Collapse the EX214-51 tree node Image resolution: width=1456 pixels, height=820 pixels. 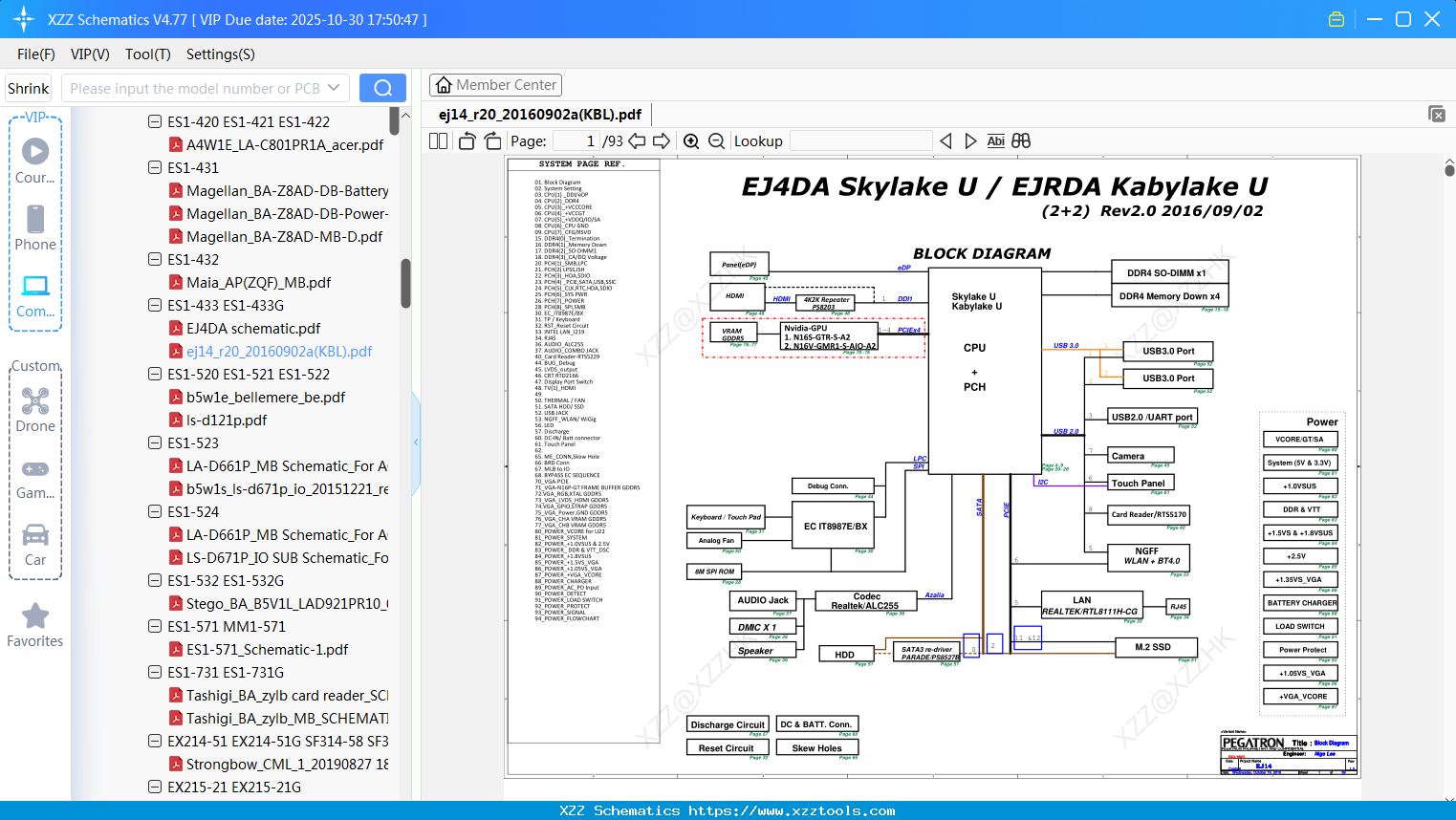click(x=155, y=741)
